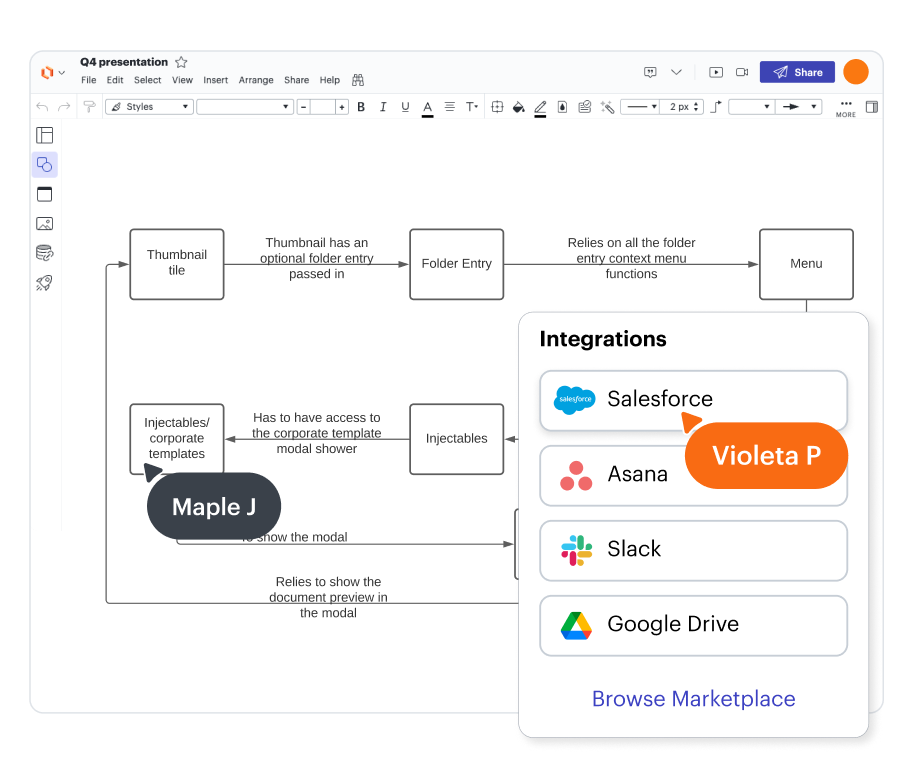Open the data linking database icon
Viewport: 912px width, 763px height.
pos(44,252)
